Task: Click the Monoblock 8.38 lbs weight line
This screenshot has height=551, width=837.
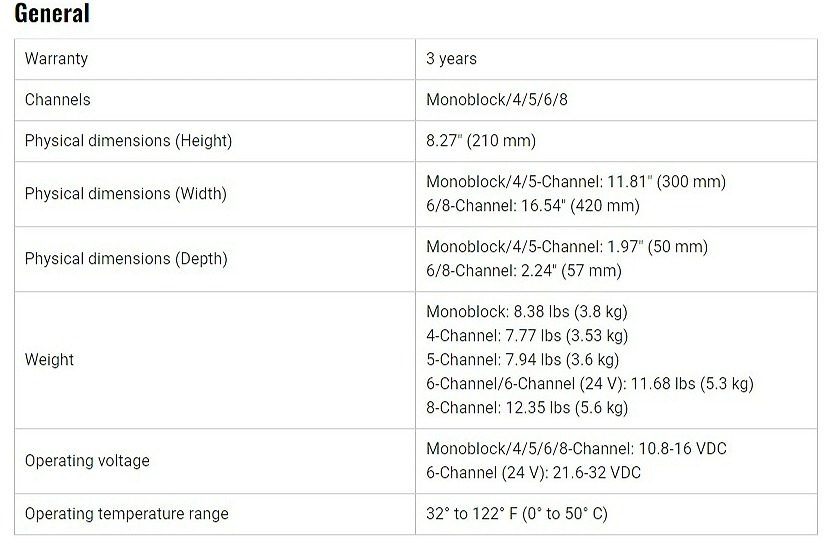Action: [526, 312]
